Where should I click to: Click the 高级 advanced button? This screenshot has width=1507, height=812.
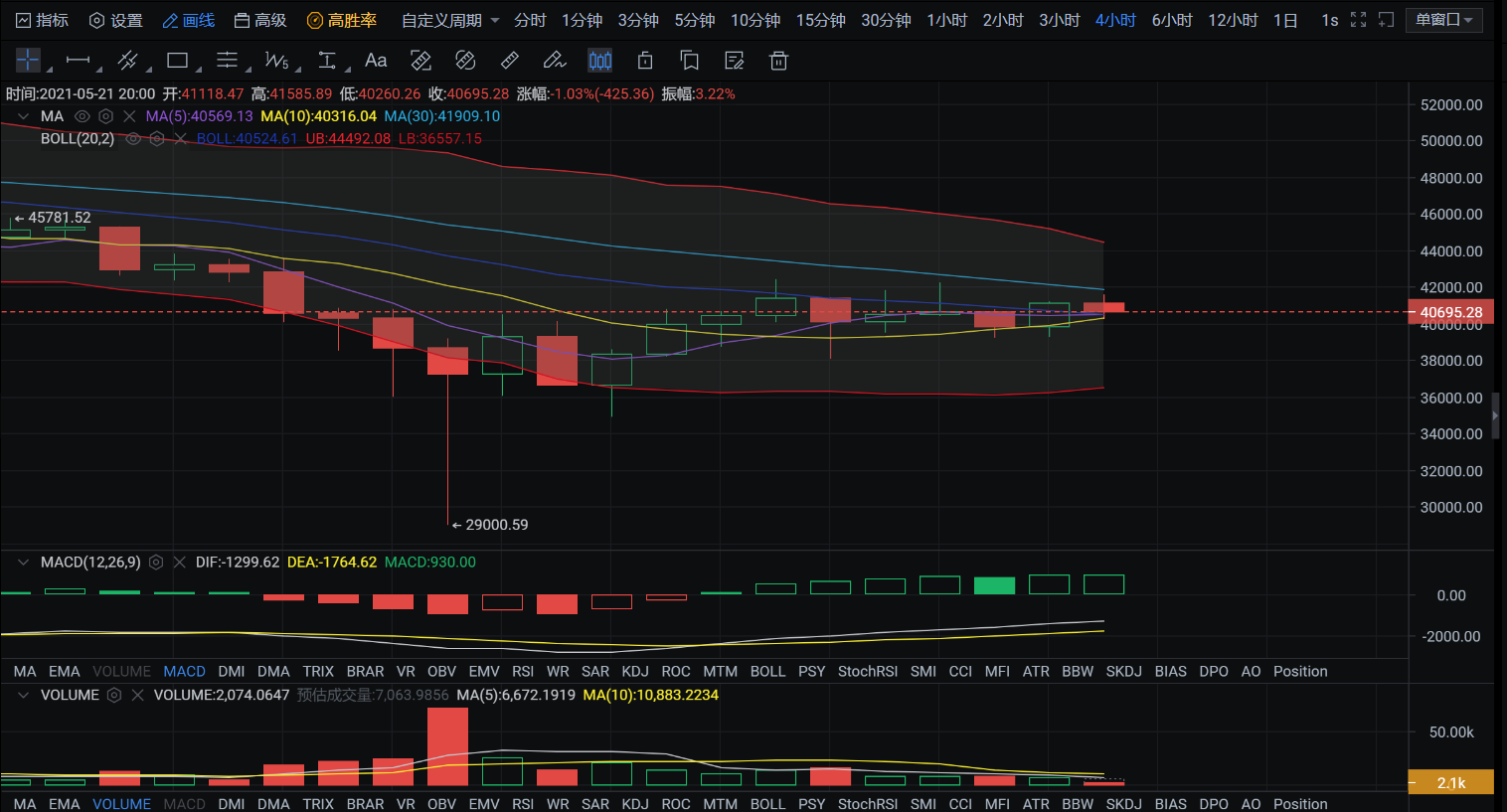[x=260, y=20]
